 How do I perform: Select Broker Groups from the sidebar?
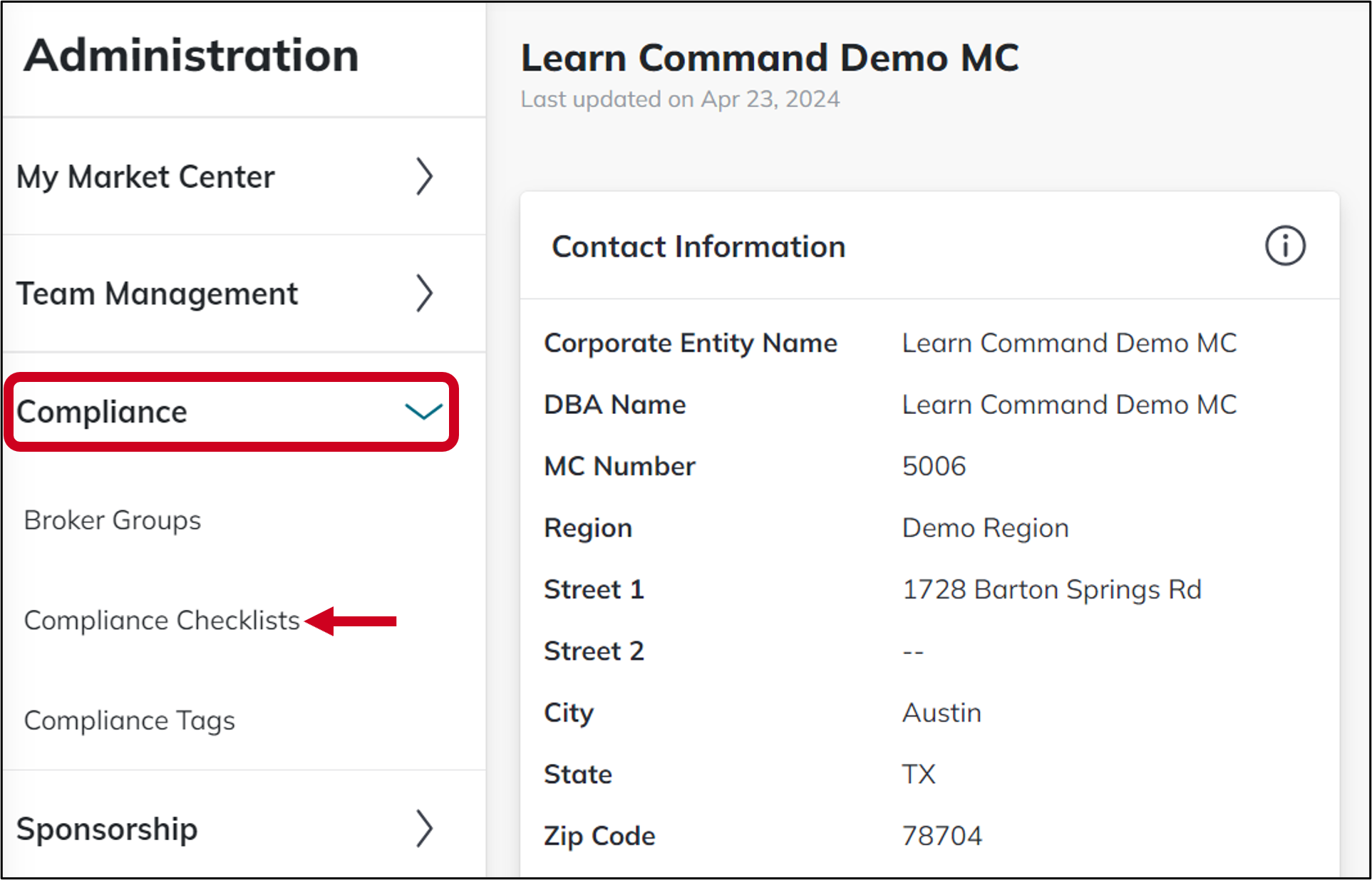point(112,519)
